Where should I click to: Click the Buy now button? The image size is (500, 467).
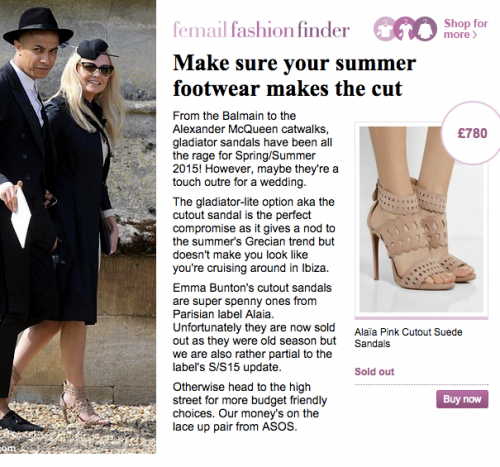[462, 399]
